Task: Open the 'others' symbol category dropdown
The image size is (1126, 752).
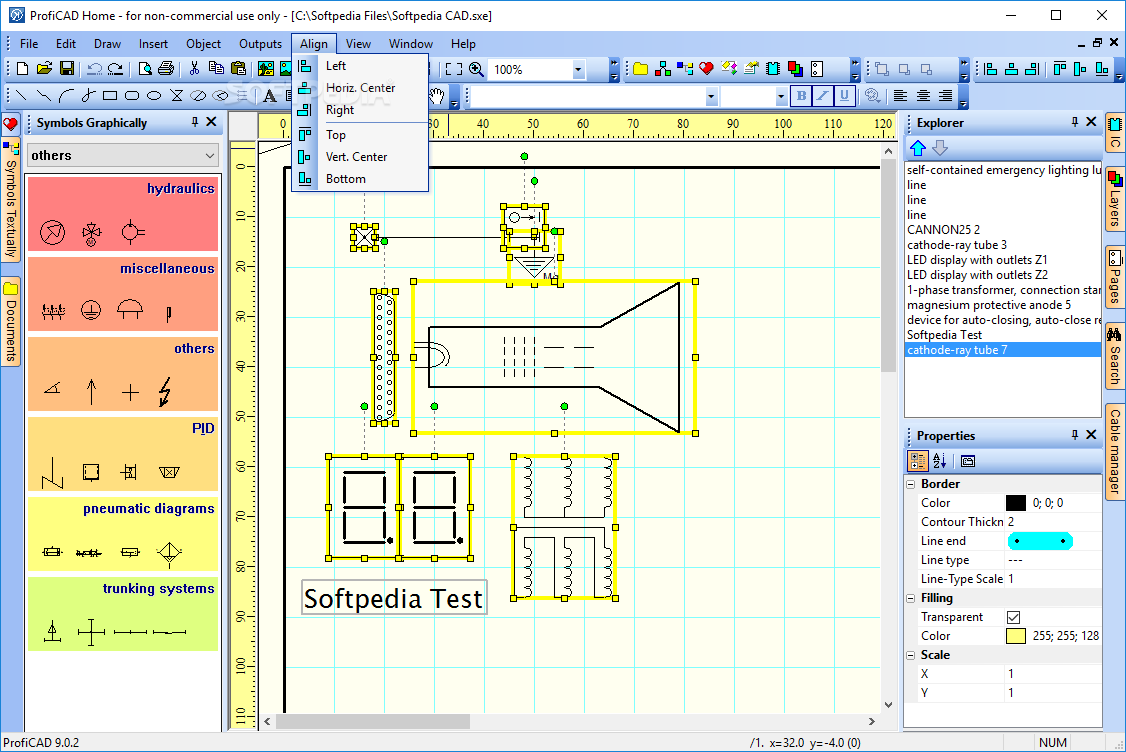Action: pyautogui.click(x=209, y=155)
